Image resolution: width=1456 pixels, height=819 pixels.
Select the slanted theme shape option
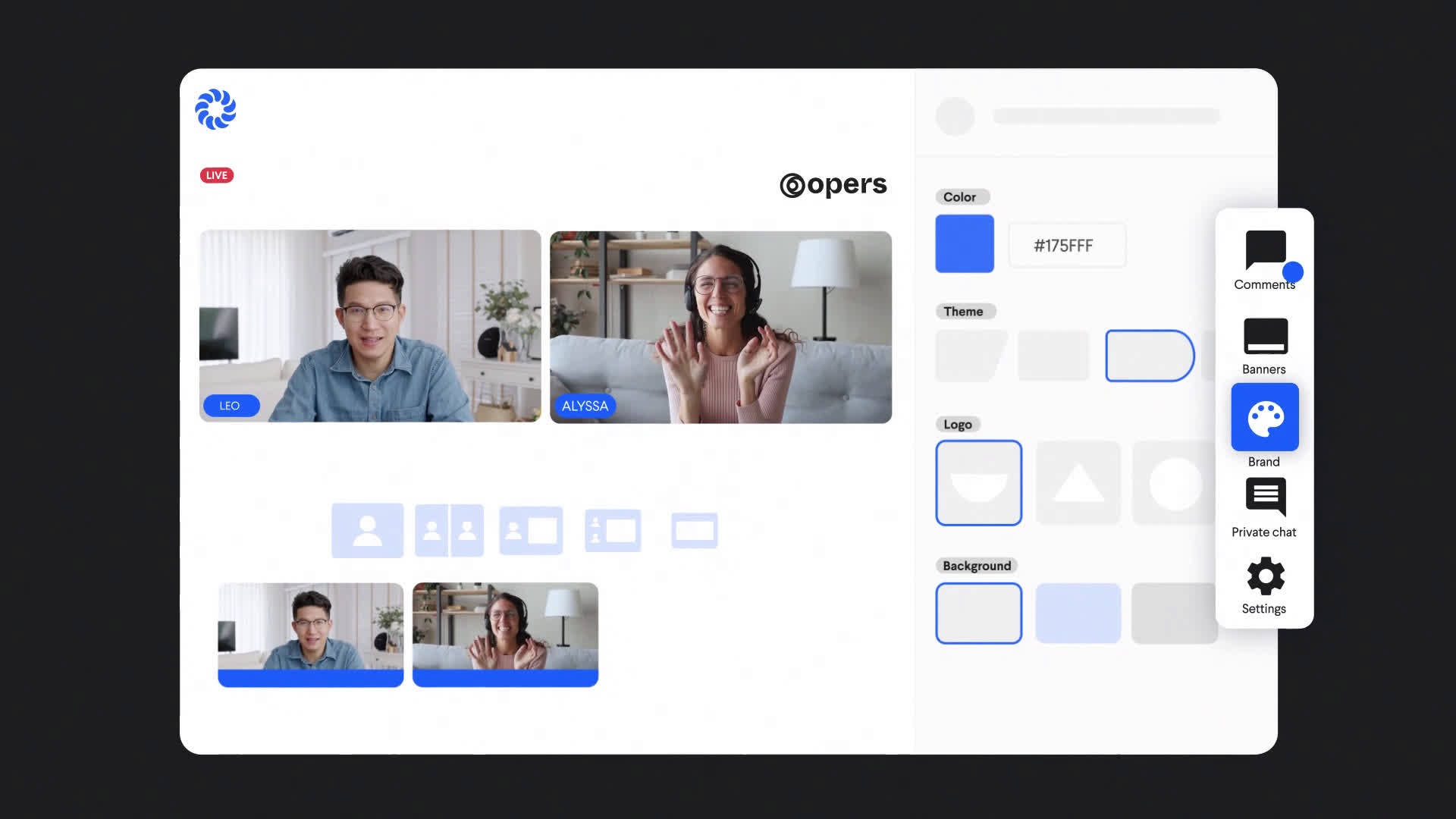[x=970, y=356]
